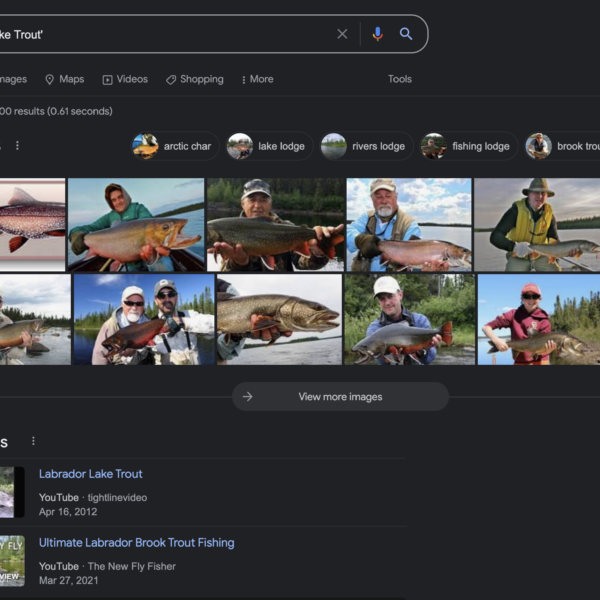The width and height of the screenshot is (600, 600).
Task: Select the arctic char suggestion chip
Action: [x=173, y=146]
